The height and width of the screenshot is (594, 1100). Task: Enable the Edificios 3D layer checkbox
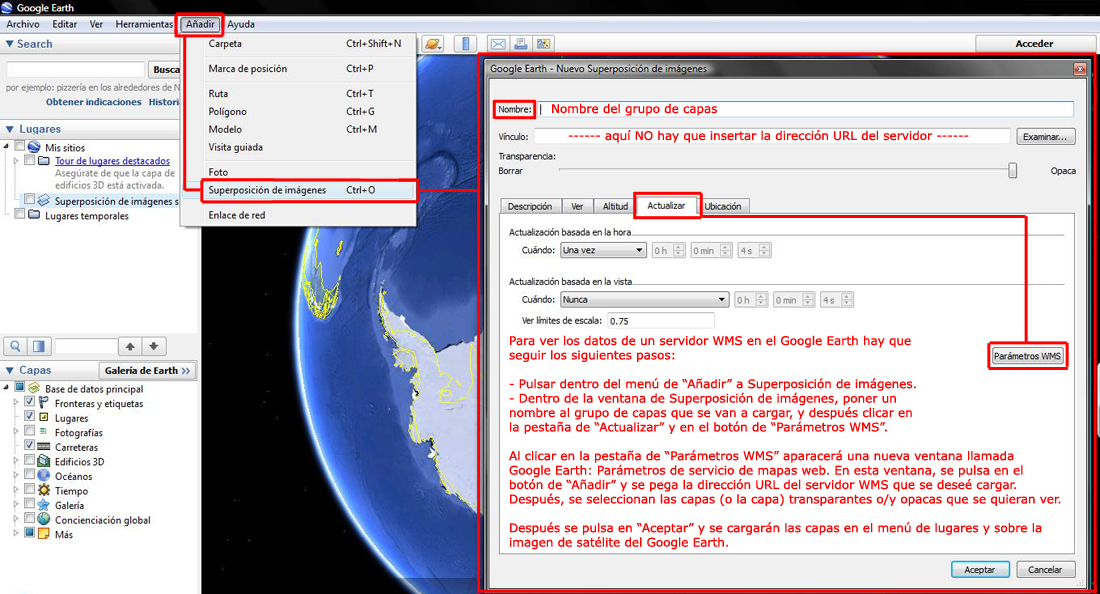coord(29,461)
